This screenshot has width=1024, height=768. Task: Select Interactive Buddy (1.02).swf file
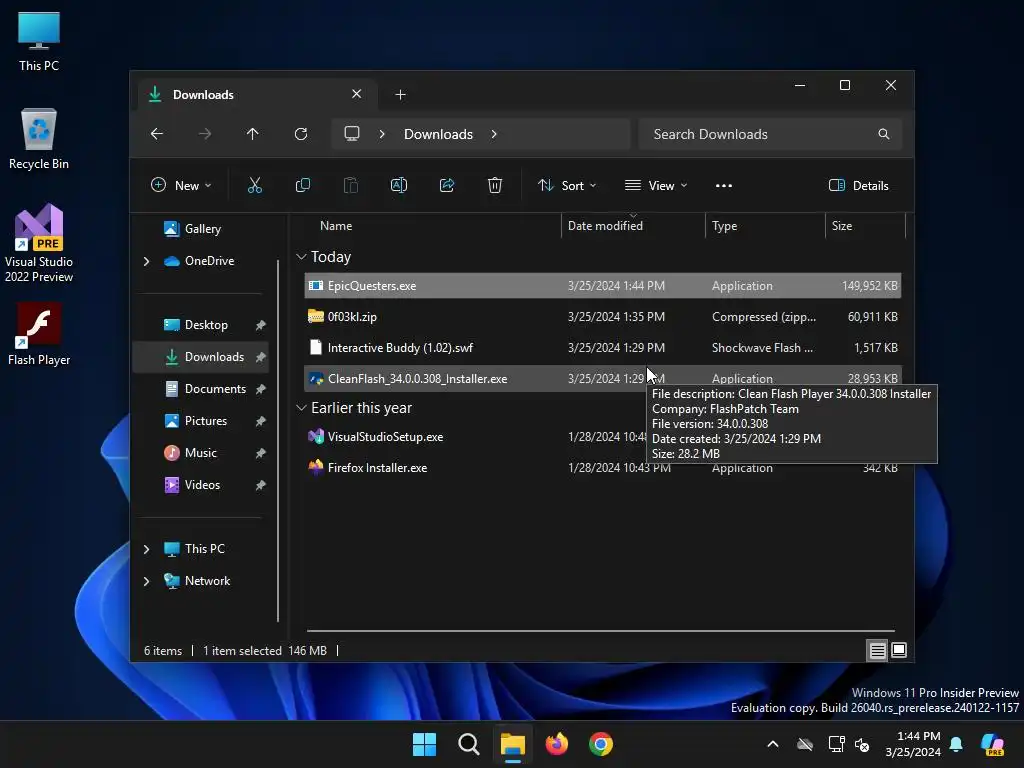[x=603, y=347]
